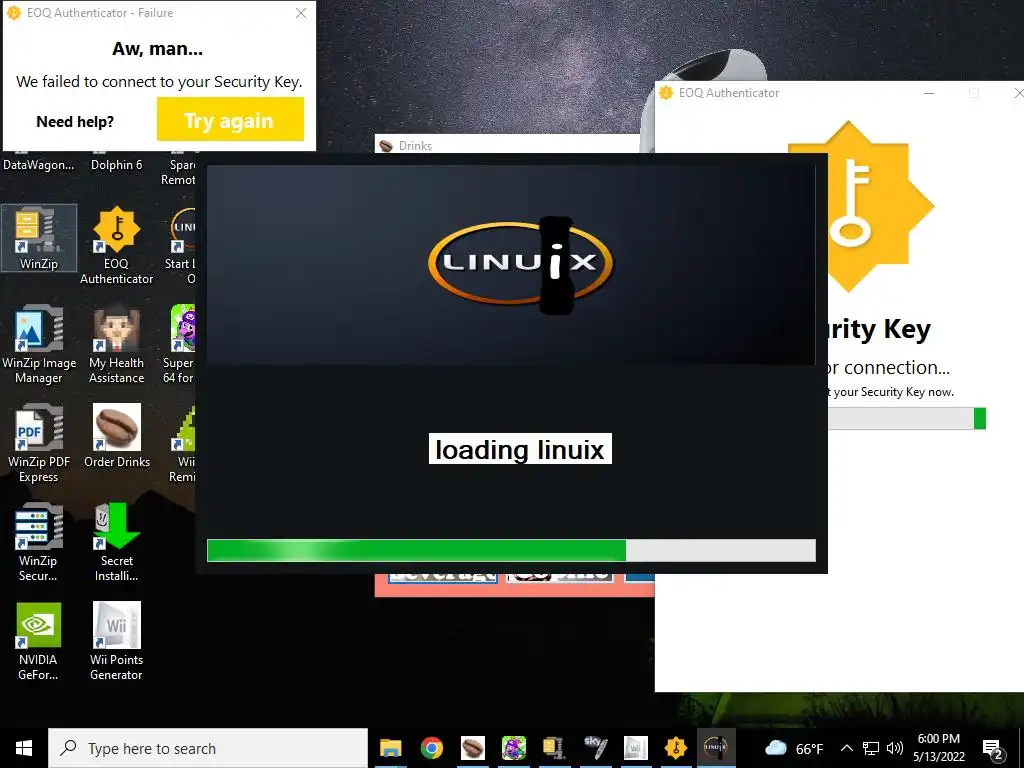
Task: Click the failed to connect Security Key message
Action: click(159, 82)
